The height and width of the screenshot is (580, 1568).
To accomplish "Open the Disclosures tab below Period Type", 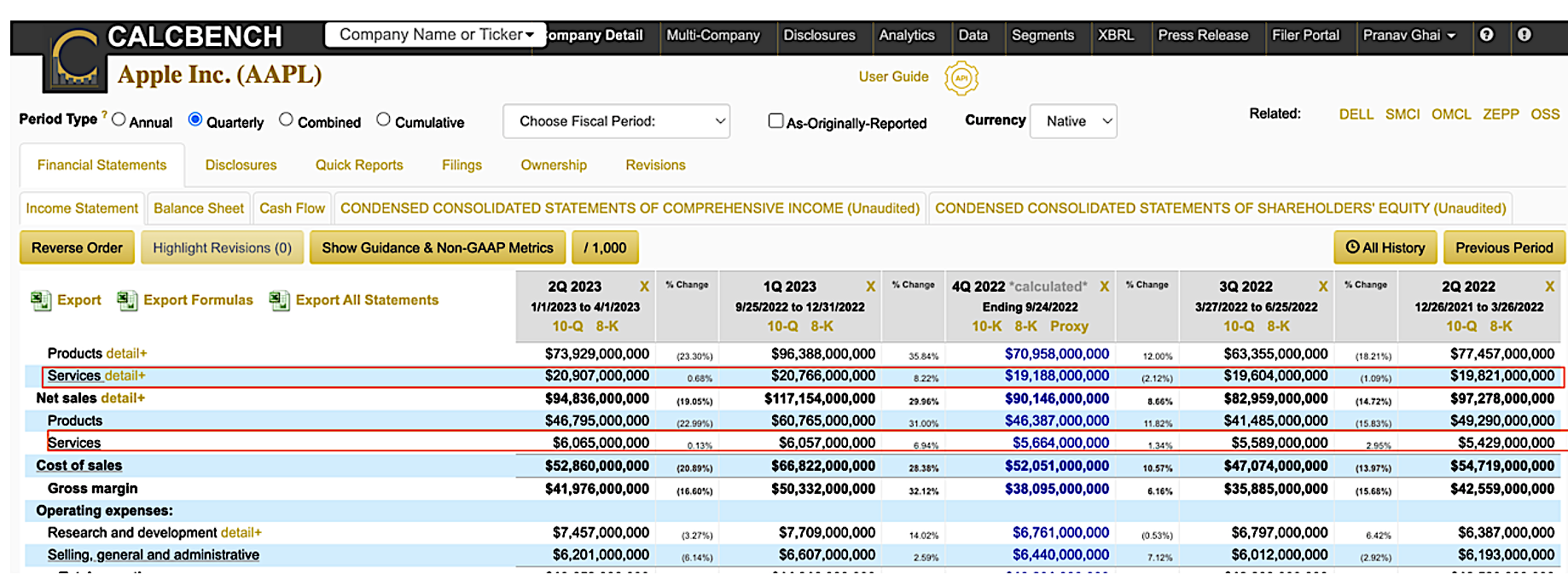I will pos(241,165).
